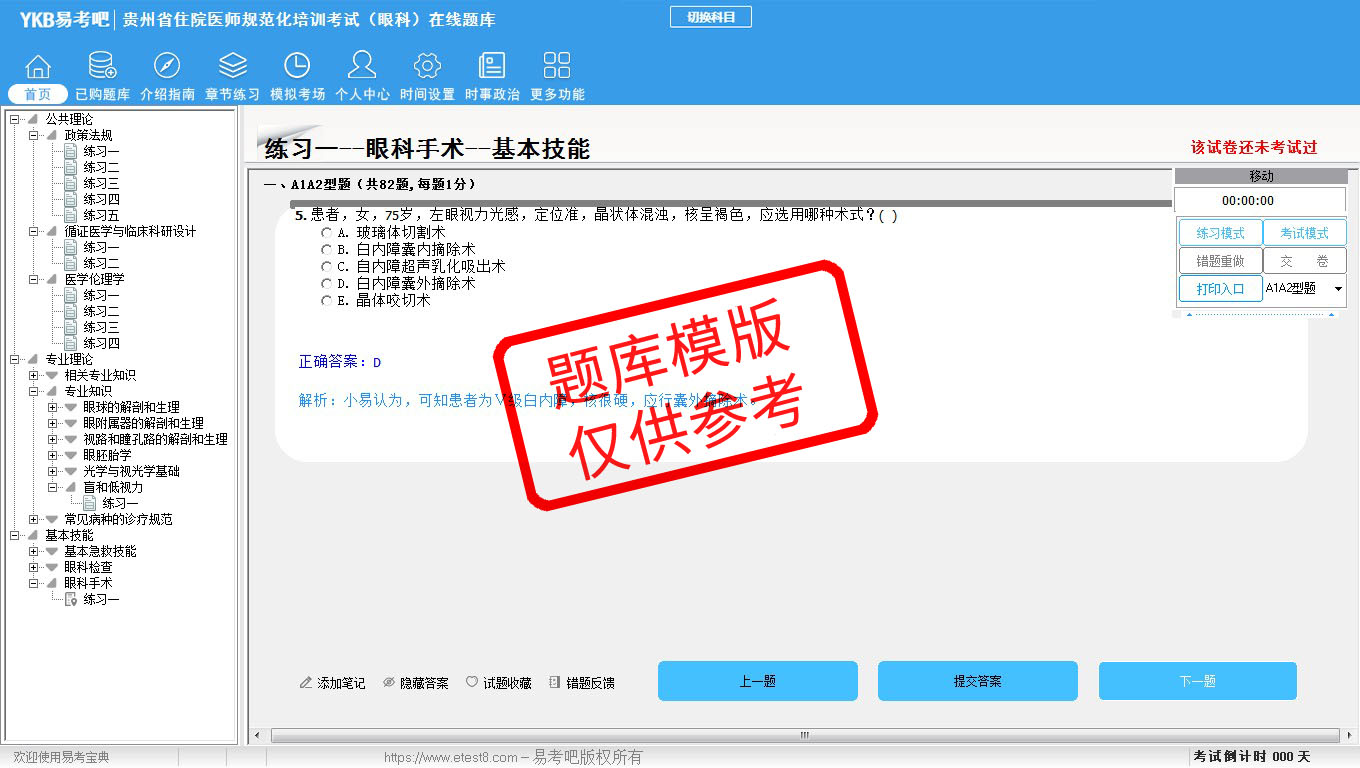Image resolution: width=1360 pixels, height=768 pixels.
Task: Switch to 练习模式 tab
Action: pyautogui.click(x=1220, y=233)
